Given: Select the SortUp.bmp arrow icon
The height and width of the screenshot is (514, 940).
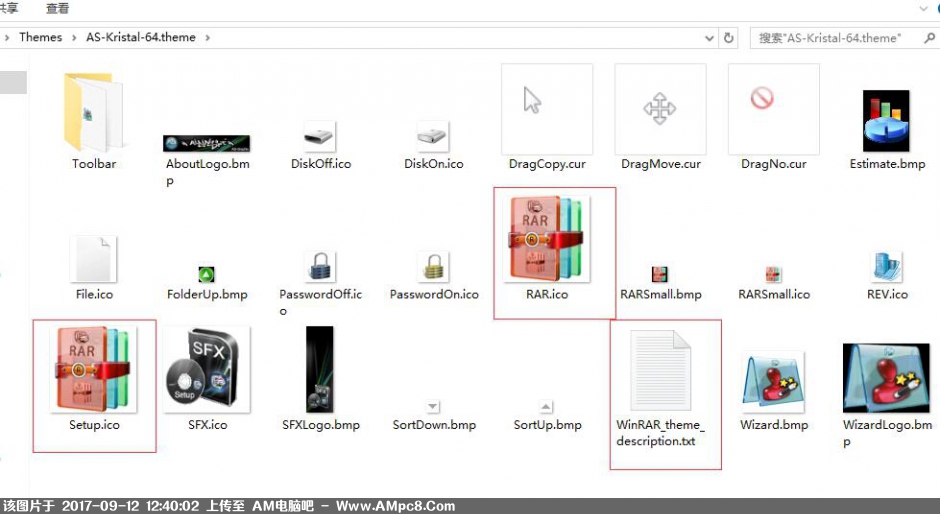Looking at the screenshot, I should click(546, 407).
